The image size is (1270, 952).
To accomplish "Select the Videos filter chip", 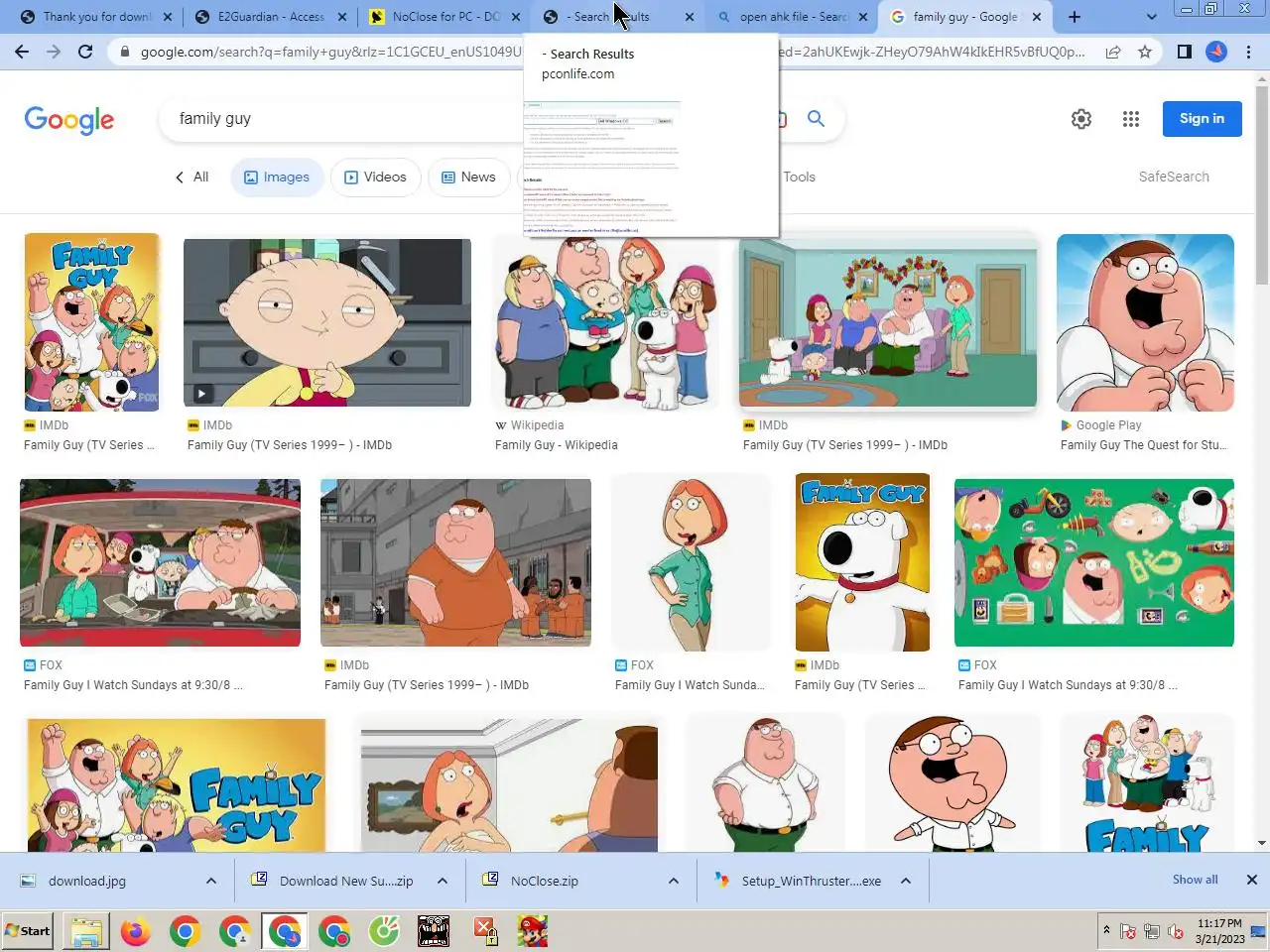I will (375, 177).
